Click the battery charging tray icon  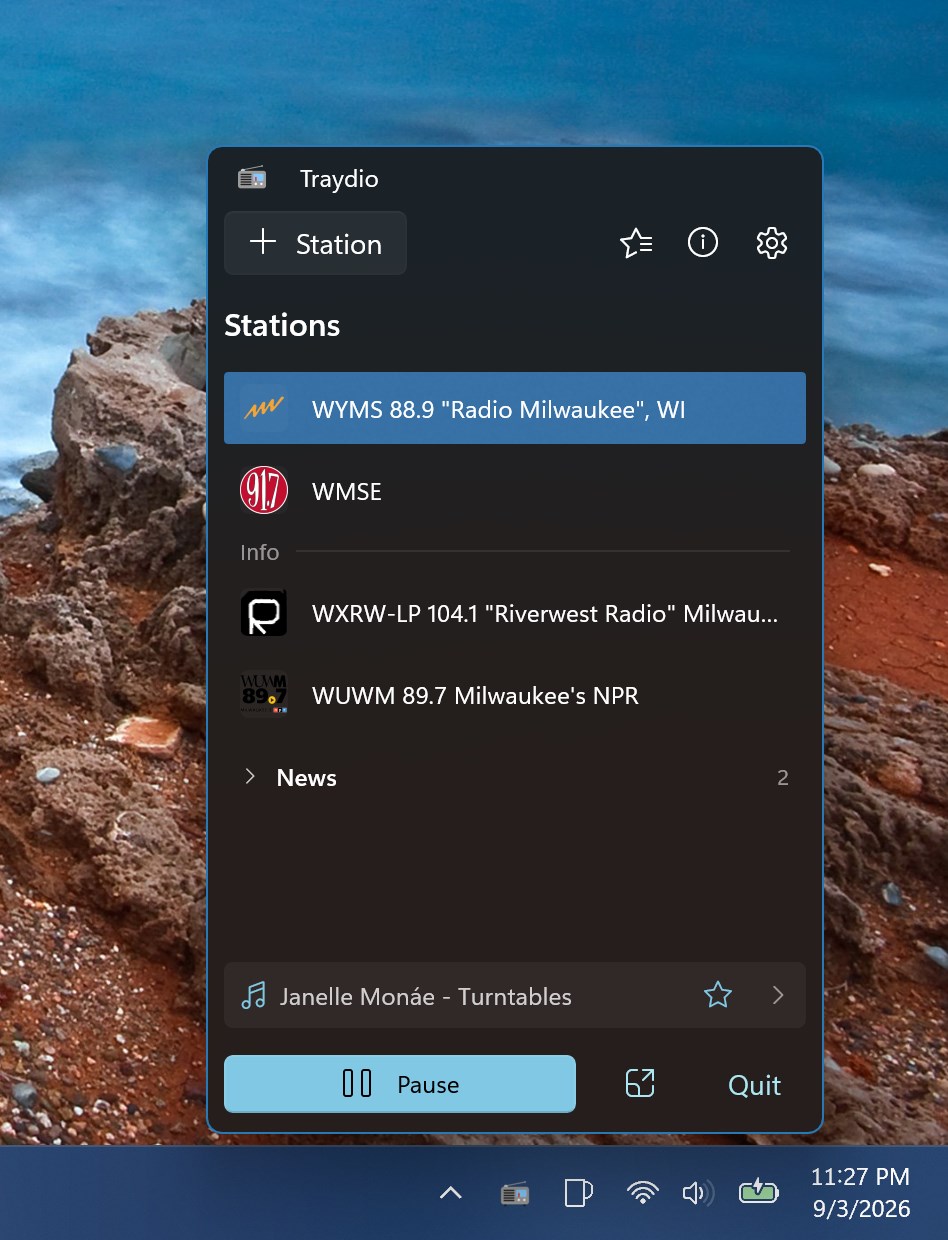pyautogui.click(x=758, y=1191)
